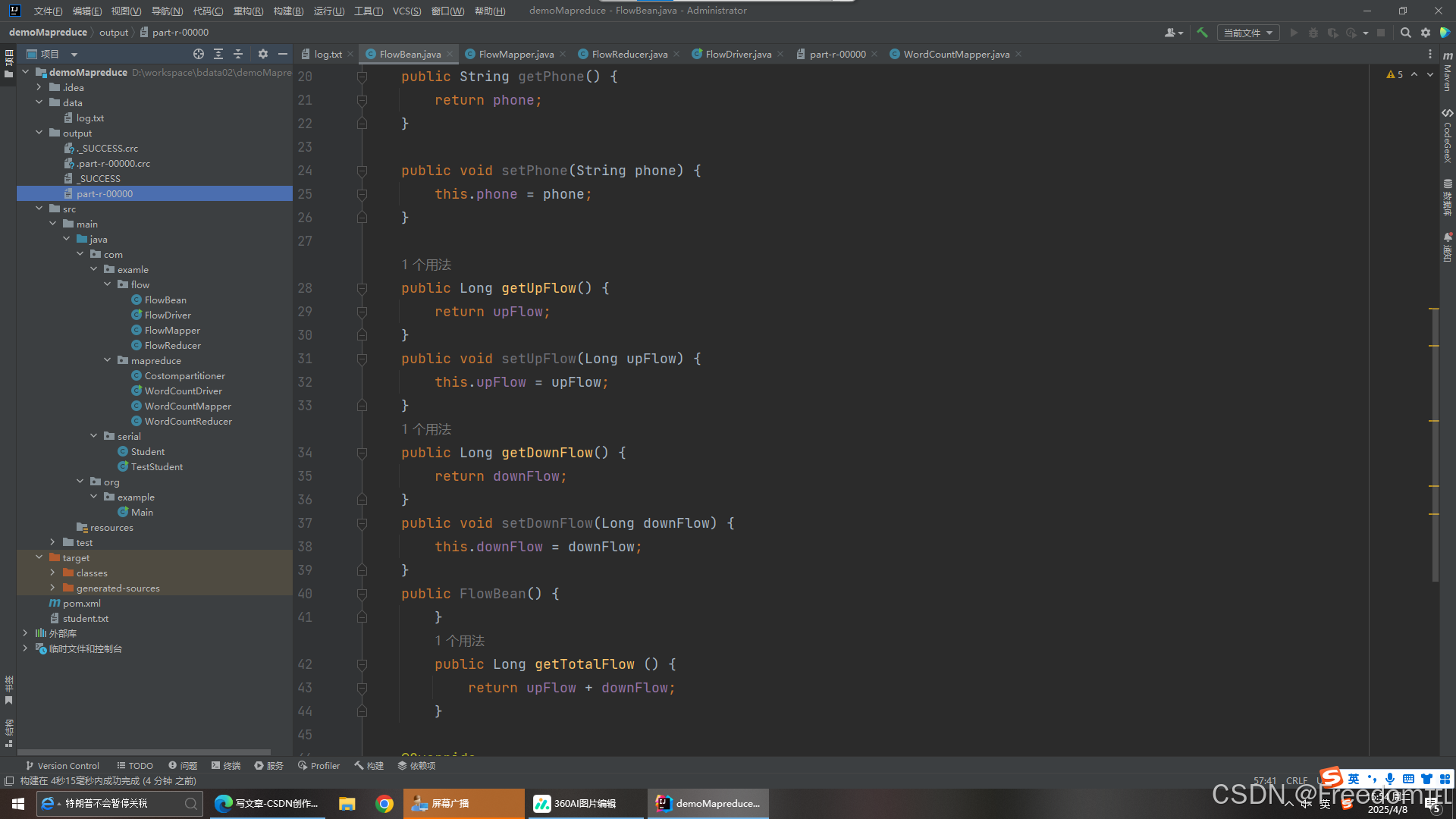The width and height of the screenshot is (1456, 819).
Task: Click the Build project hammer icon
Action: (x=1202, y=33)
